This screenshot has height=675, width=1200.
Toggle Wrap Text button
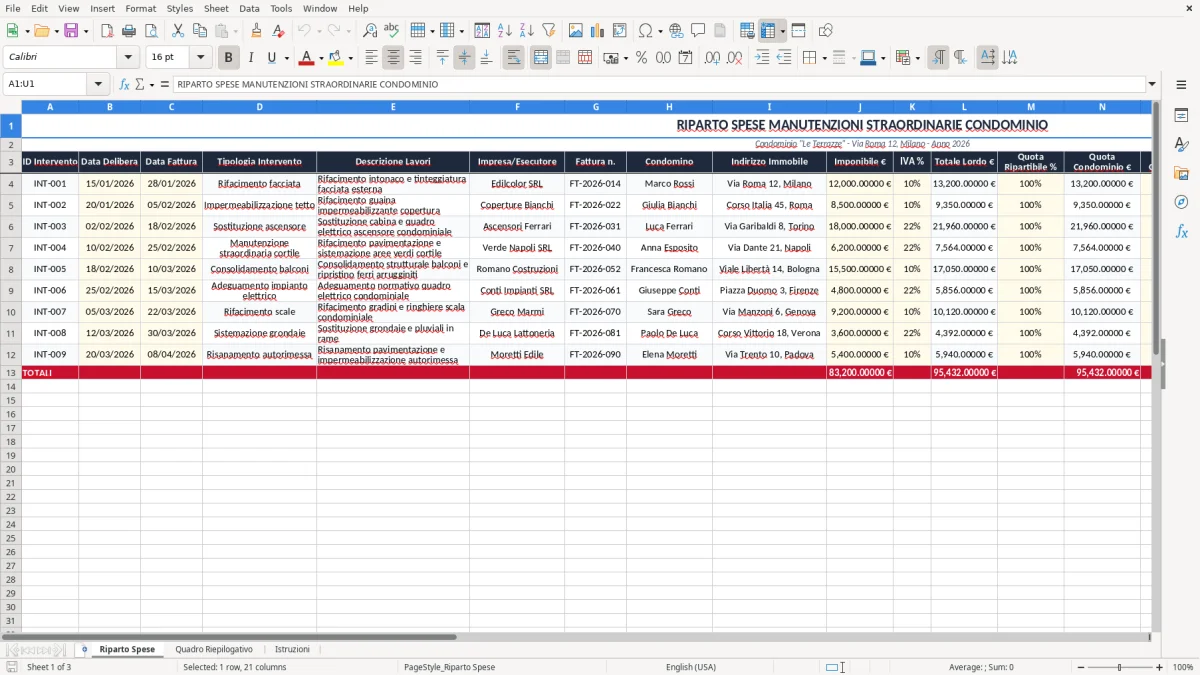513,58
